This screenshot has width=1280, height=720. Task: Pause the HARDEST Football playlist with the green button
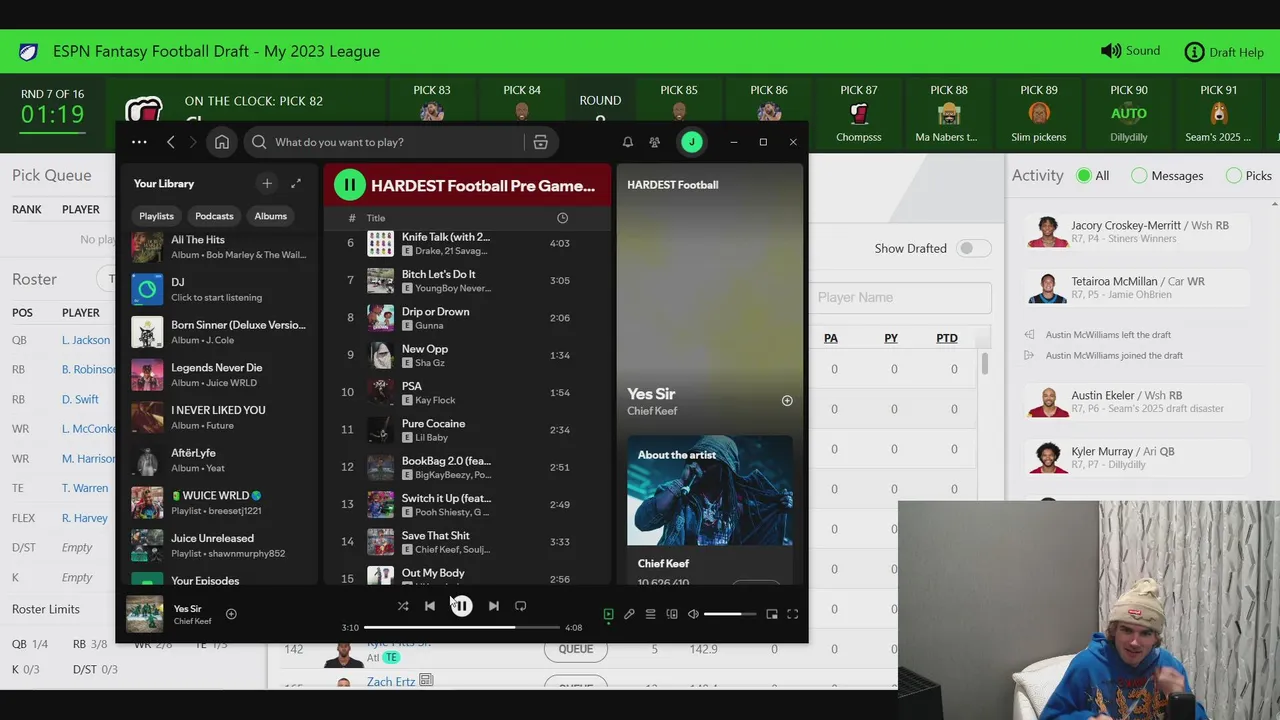coord(349,184)
